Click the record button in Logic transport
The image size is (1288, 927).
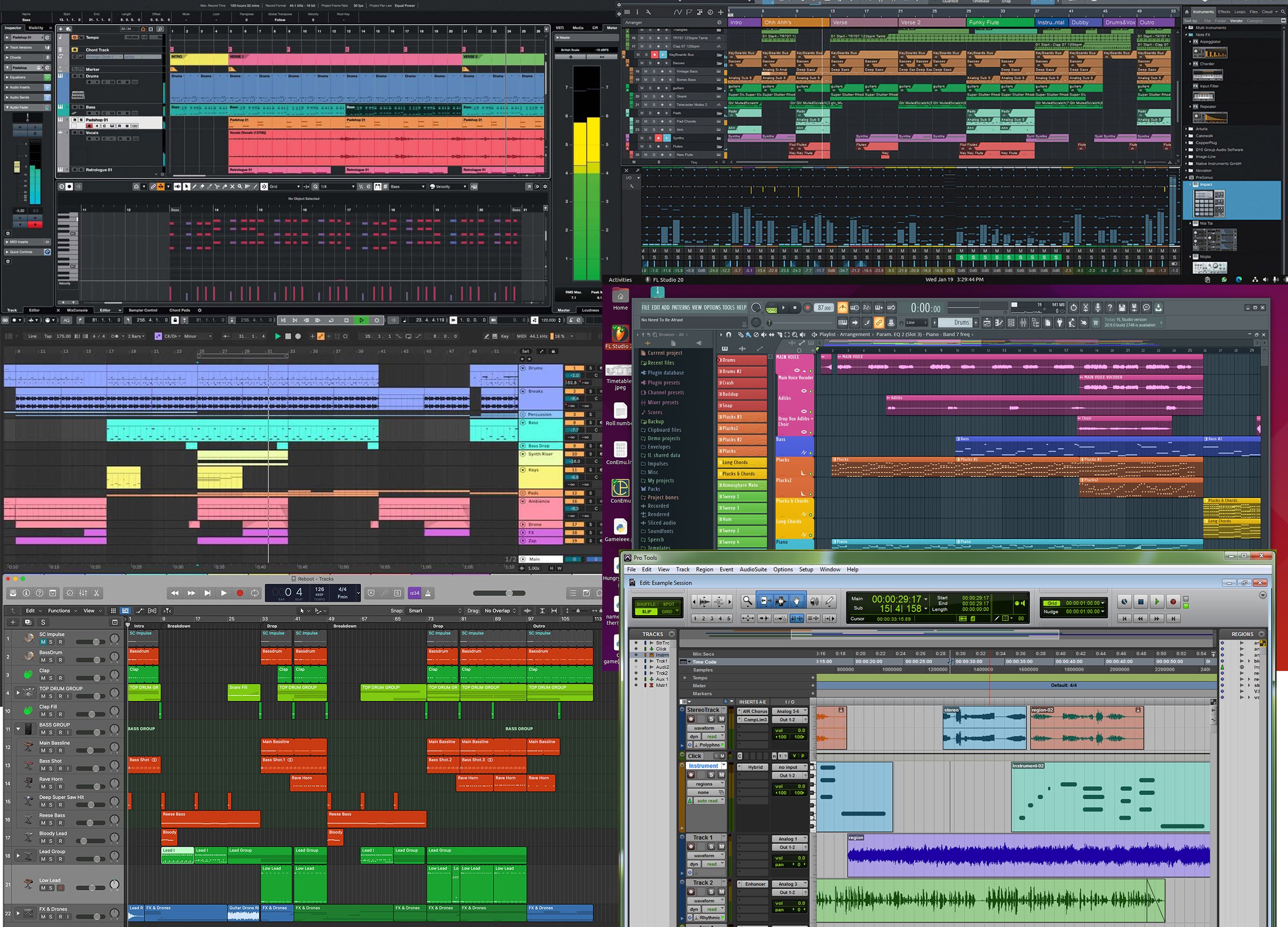240,593
